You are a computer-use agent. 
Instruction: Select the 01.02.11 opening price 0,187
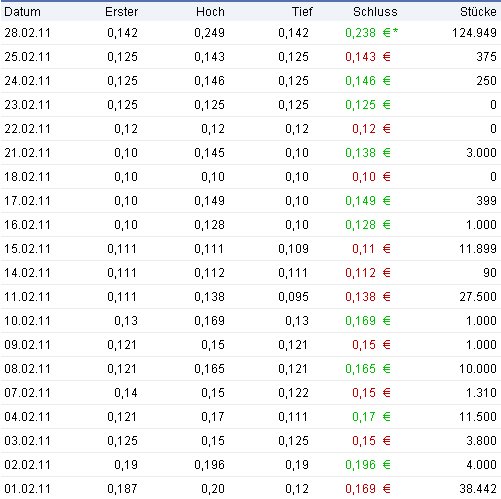coord(122,489)
